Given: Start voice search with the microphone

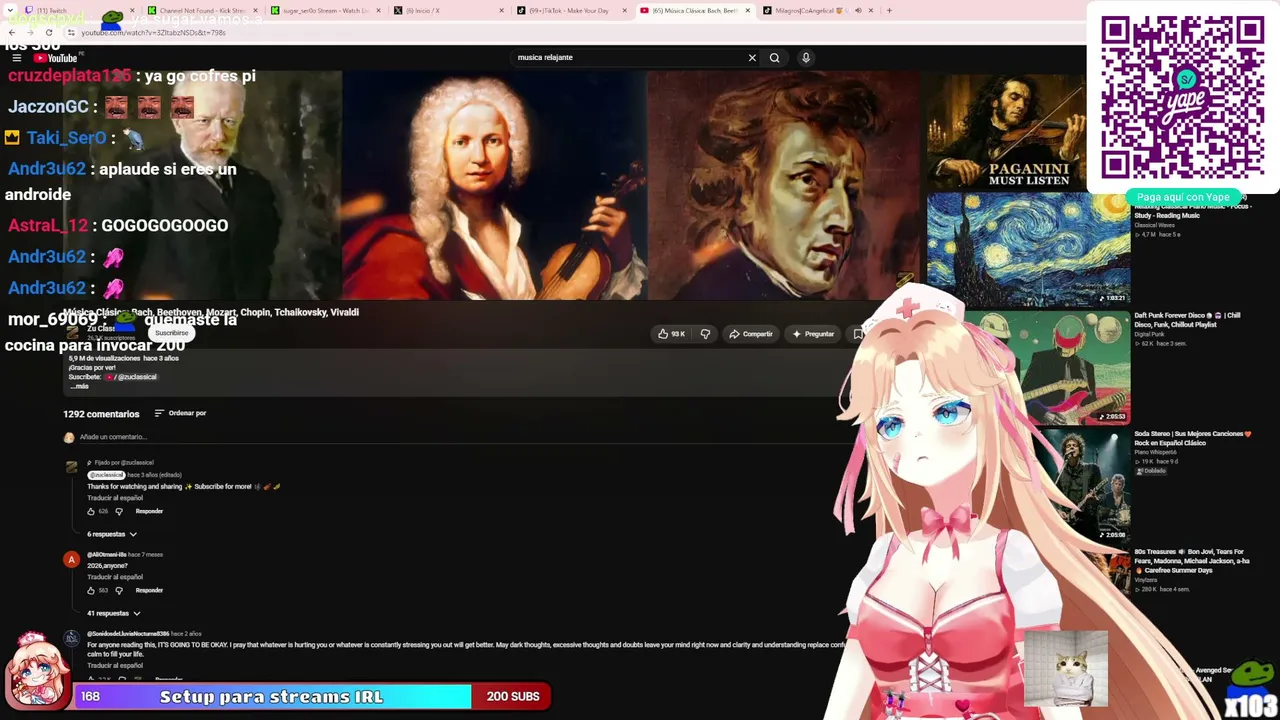Looking at the screenshot, I should pos(805,58).
